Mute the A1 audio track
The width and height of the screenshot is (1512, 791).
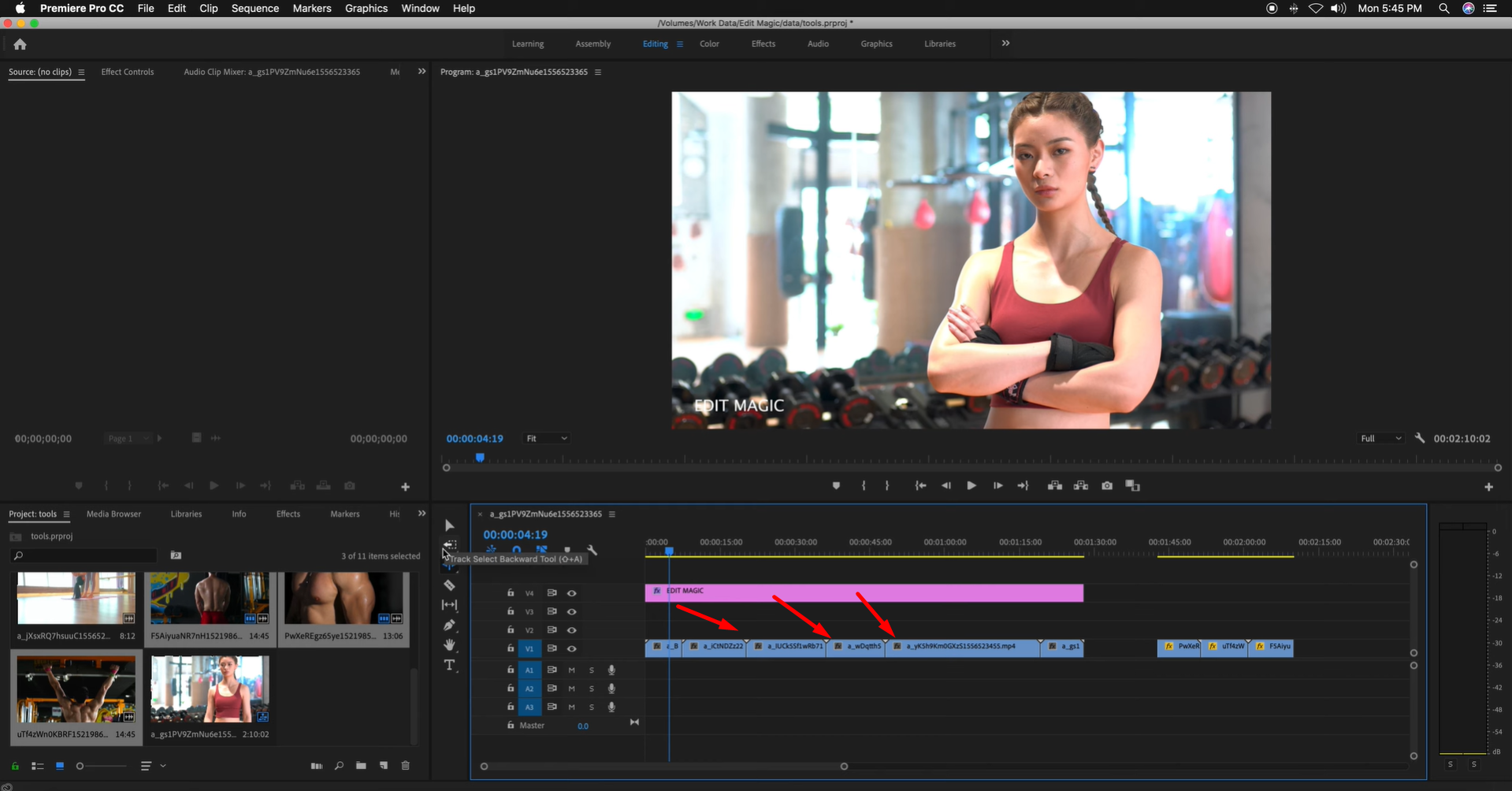(571, 670)
